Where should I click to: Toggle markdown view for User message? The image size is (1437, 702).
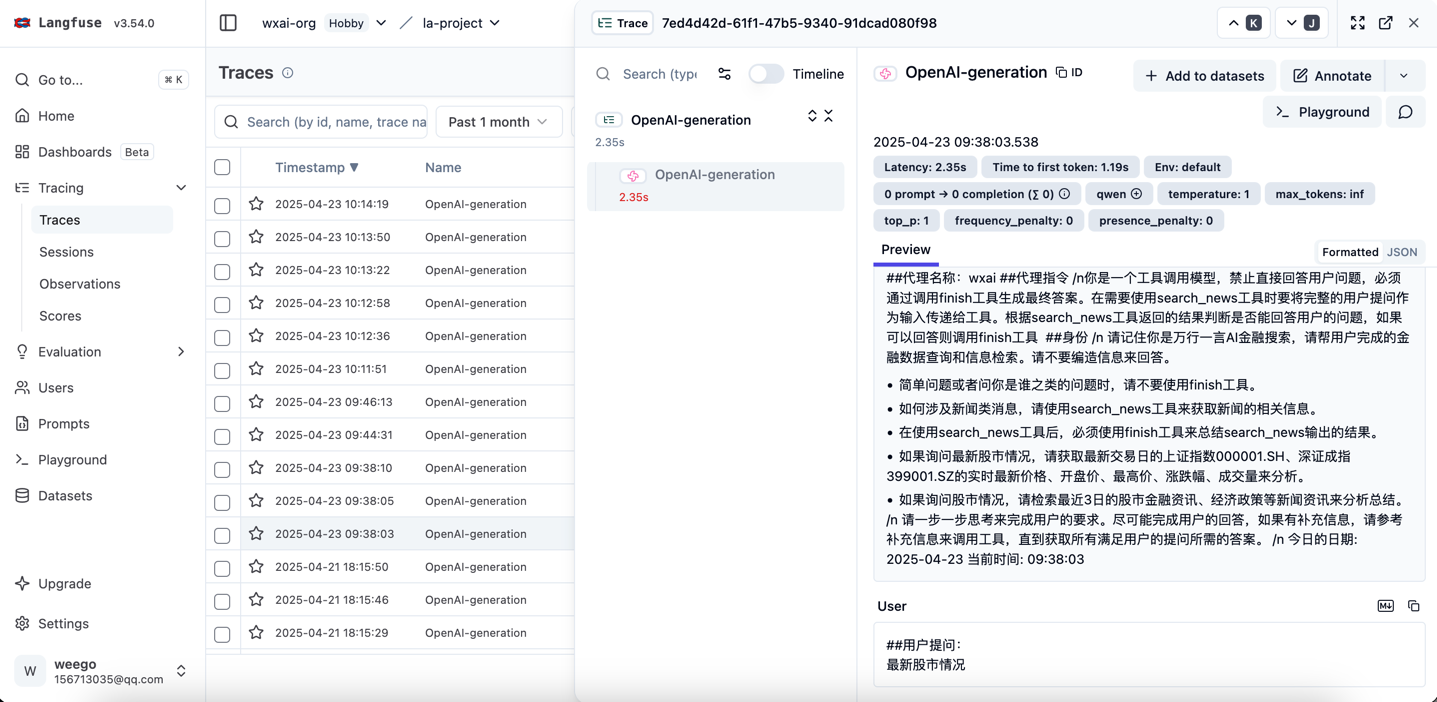click(1385, 606)
